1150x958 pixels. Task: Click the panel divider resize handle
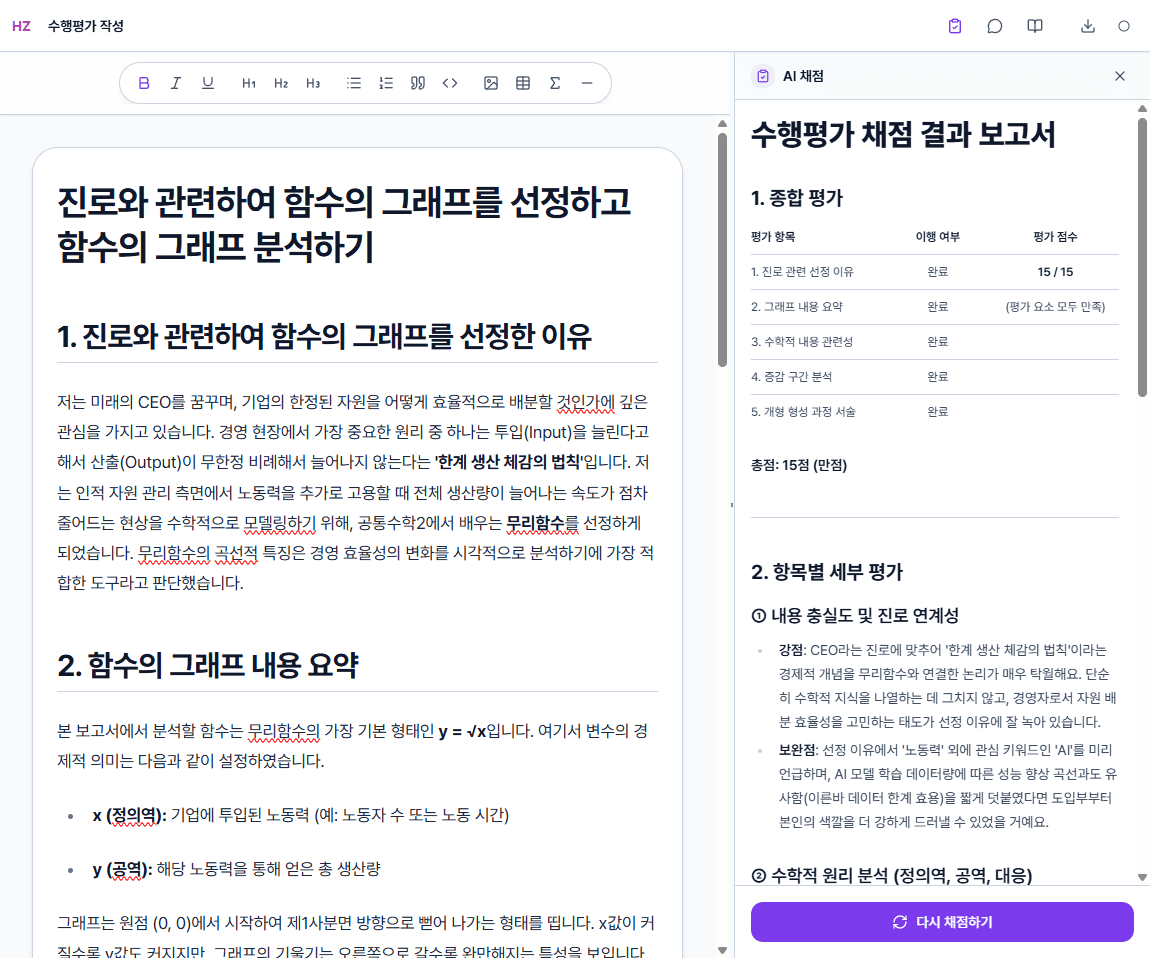click(731, 505)
